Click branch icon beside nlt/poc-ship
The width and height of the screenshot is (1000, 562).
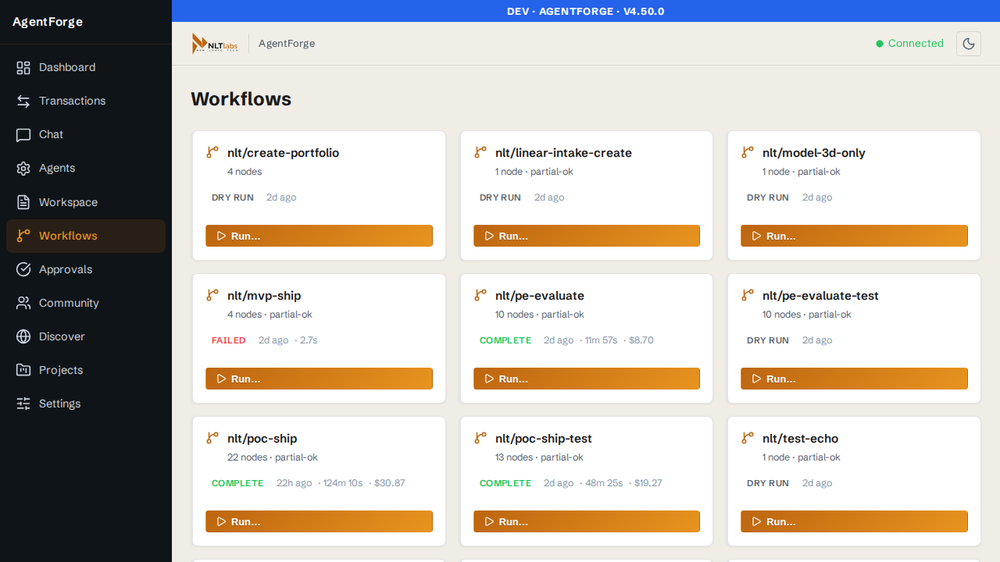(212, 438)
